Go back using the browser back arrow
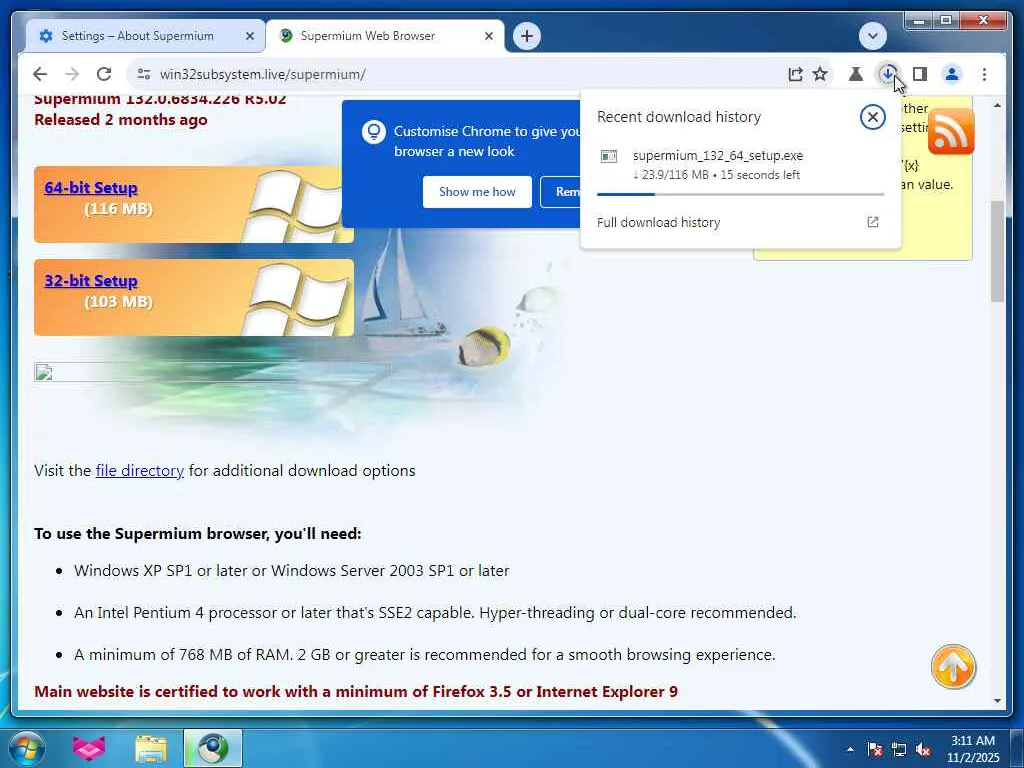 (40, 74)
